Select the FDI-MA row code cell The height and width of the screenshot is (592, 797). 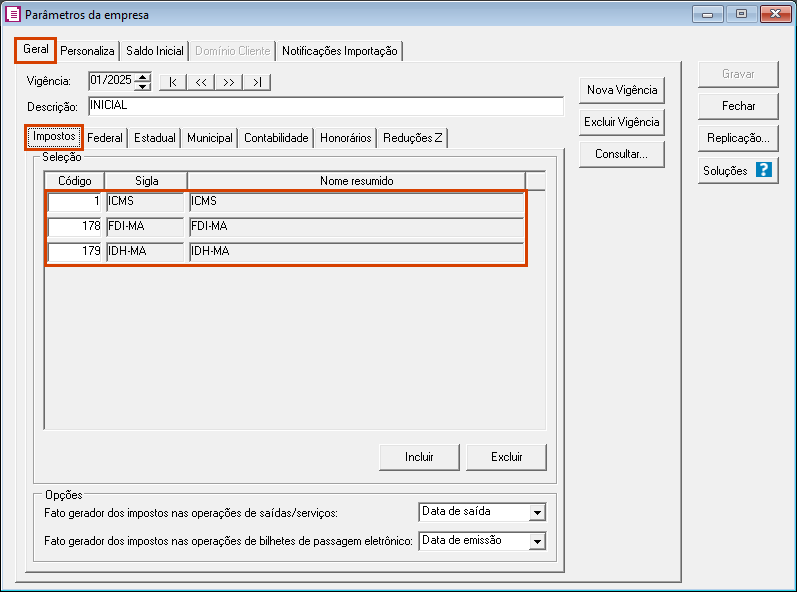pos(75,227)
